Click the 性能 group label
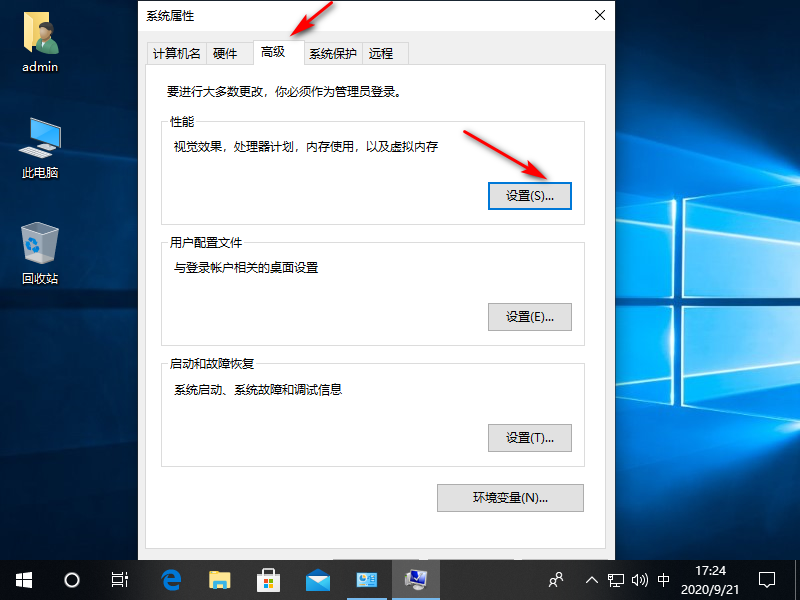 tap(182, 121)
